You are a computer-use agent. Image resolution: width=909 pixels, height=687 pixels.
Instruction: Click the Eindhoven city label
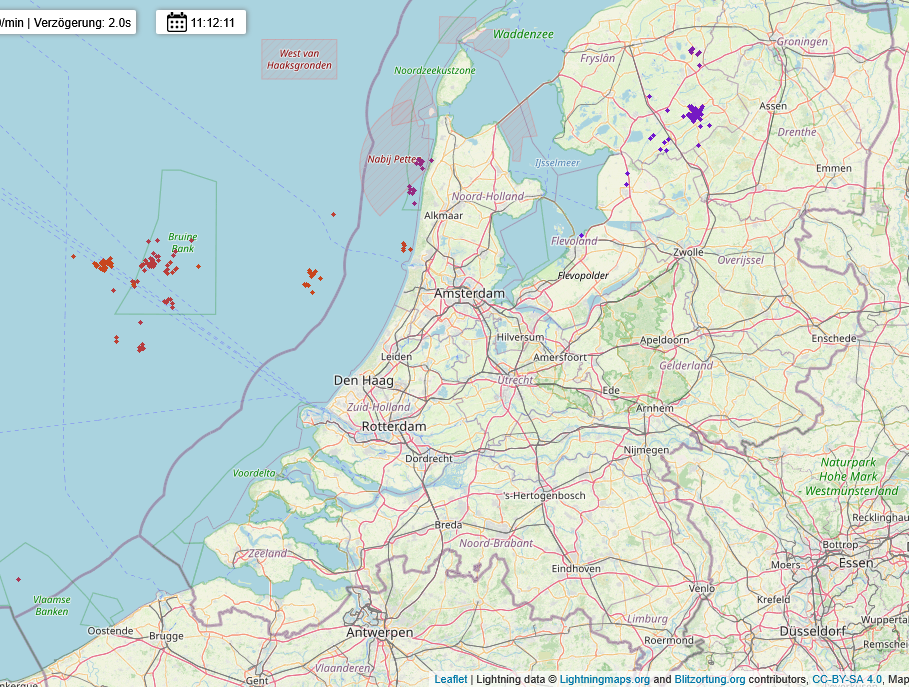tap(576, 569)
